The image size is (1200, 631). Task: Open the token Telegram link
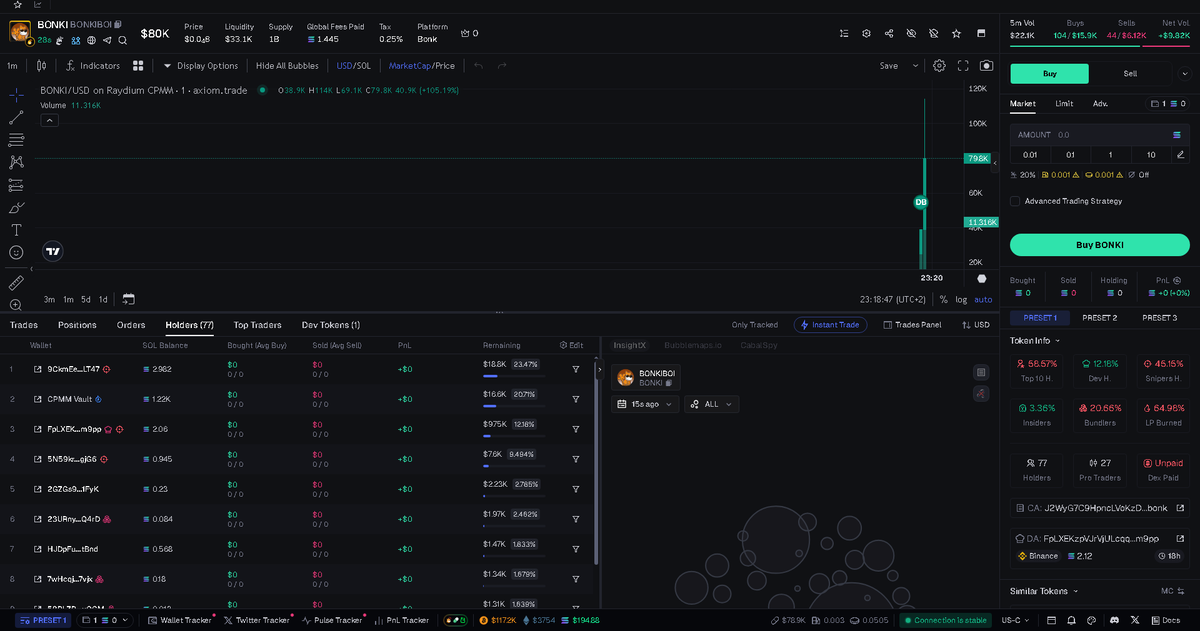click(107, 41)
